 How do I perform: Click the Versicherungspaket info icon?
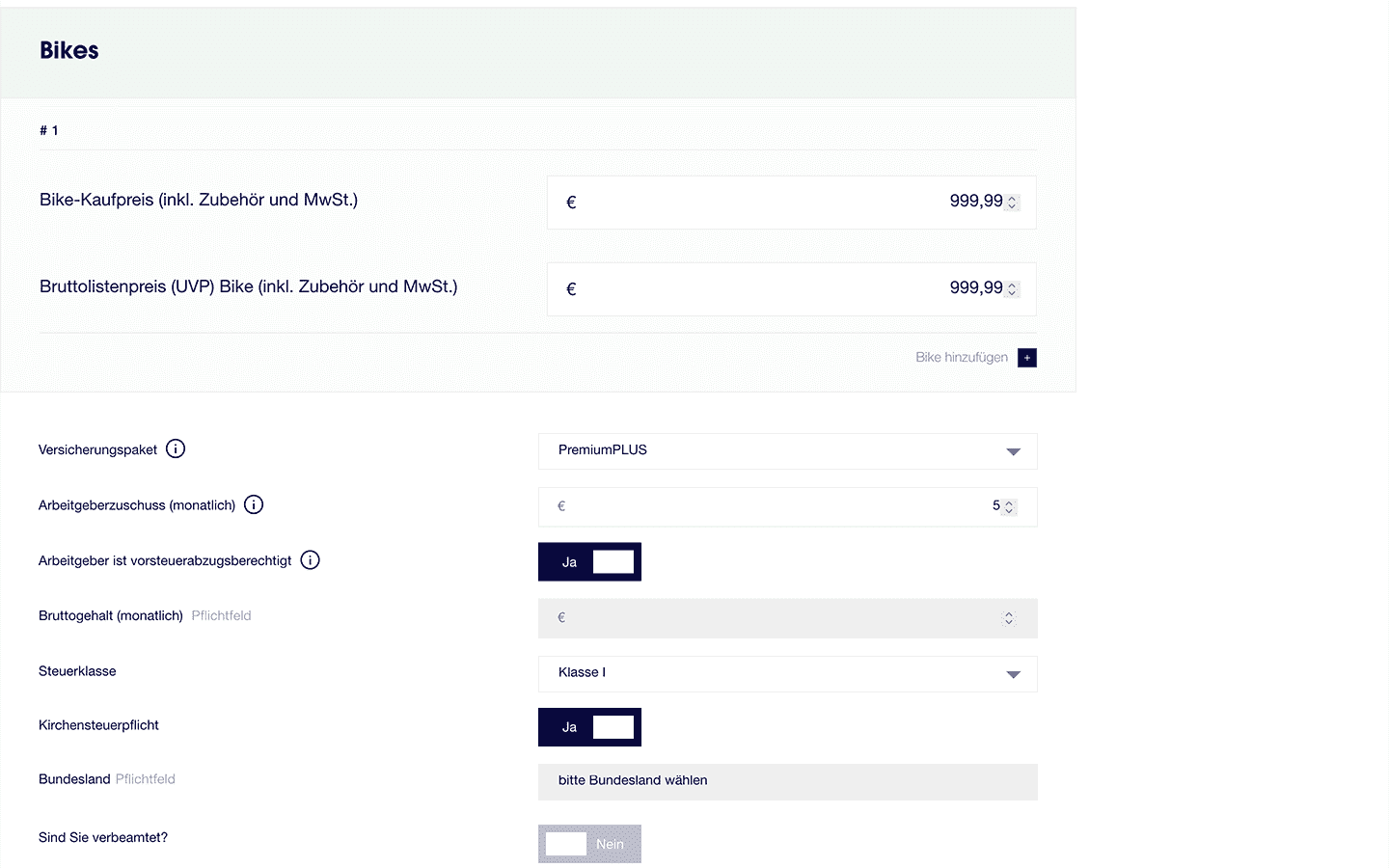coord(176,448)
